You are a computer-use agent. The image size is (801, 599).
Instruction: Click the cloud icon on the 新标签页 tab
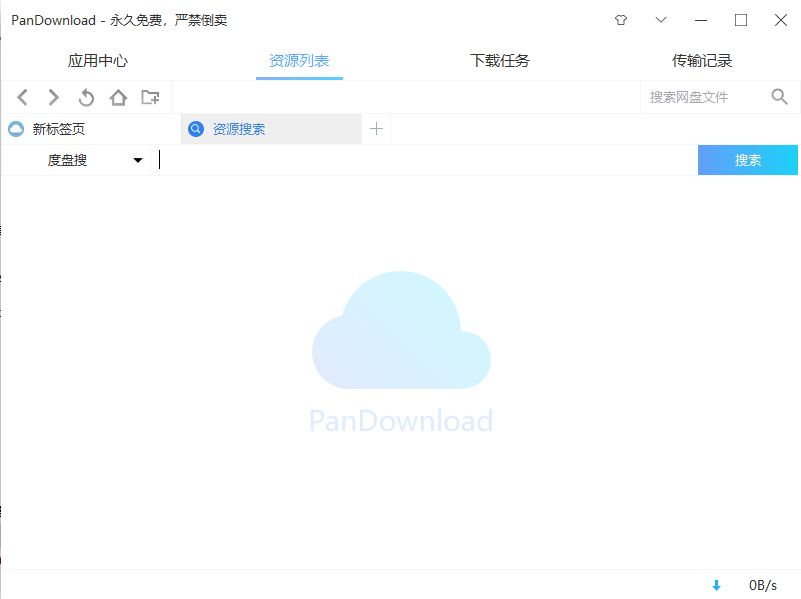(x=18, y=128)
